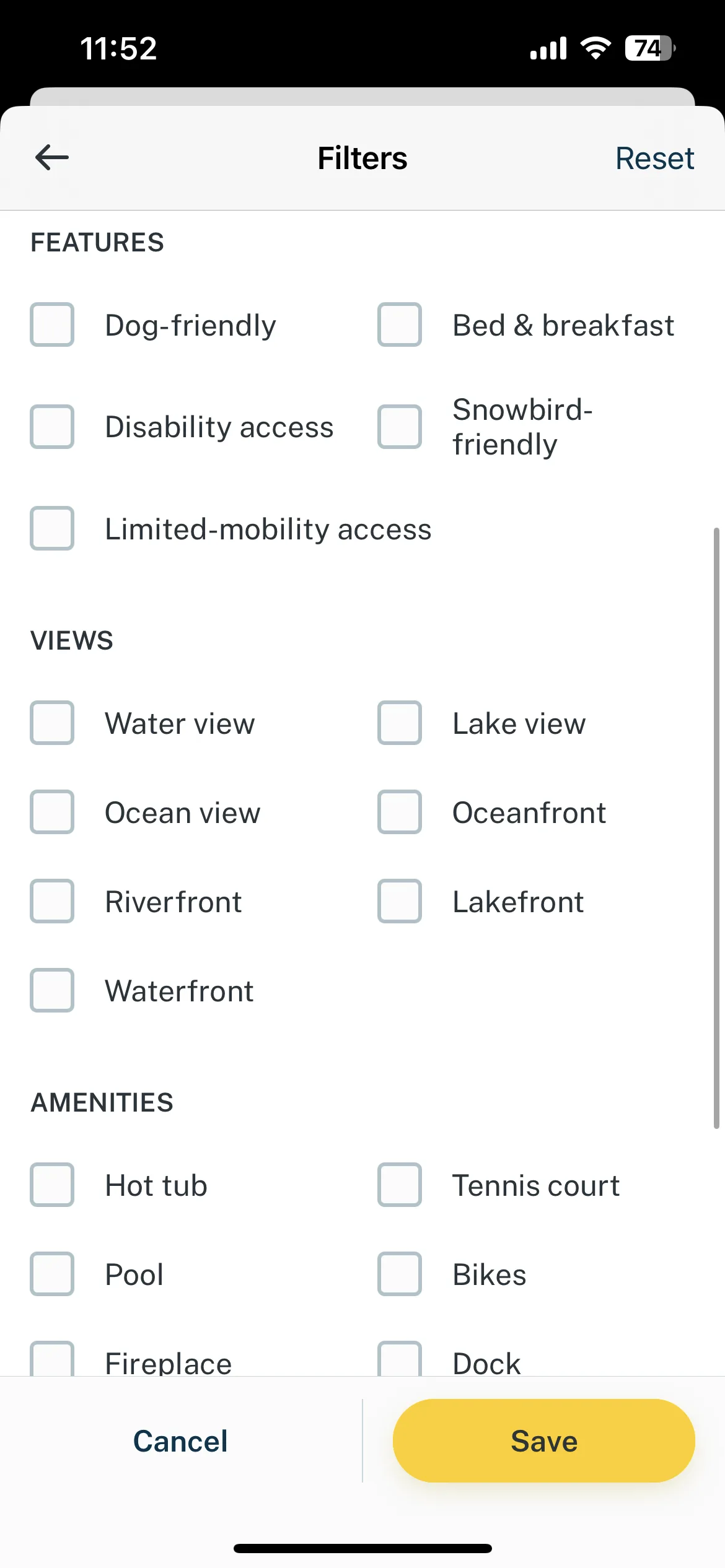Image resolution: width=725 pixels, height=1568 pixels.
Task: Select the Tennis court checkbox
Action: coord(400,1185)
